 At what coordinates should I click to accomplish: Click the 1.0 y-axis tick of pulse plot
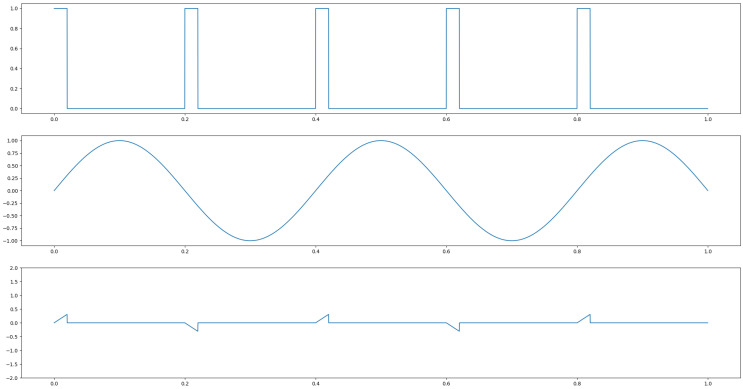(x=14, y=9)
